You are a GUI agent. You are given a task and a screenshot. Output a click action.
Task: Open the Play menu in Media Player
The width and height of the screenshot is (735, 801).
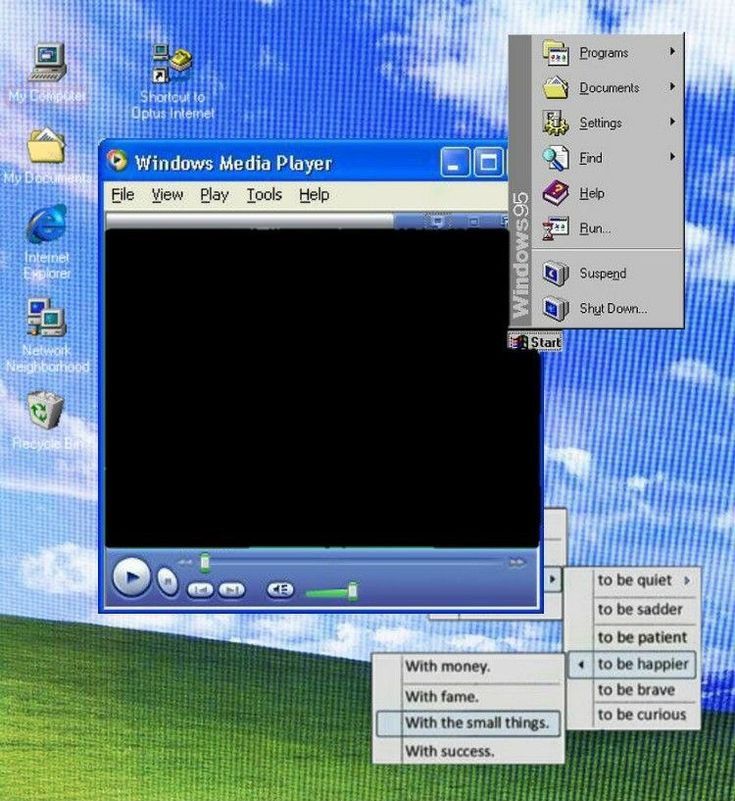tap(214, 195)
